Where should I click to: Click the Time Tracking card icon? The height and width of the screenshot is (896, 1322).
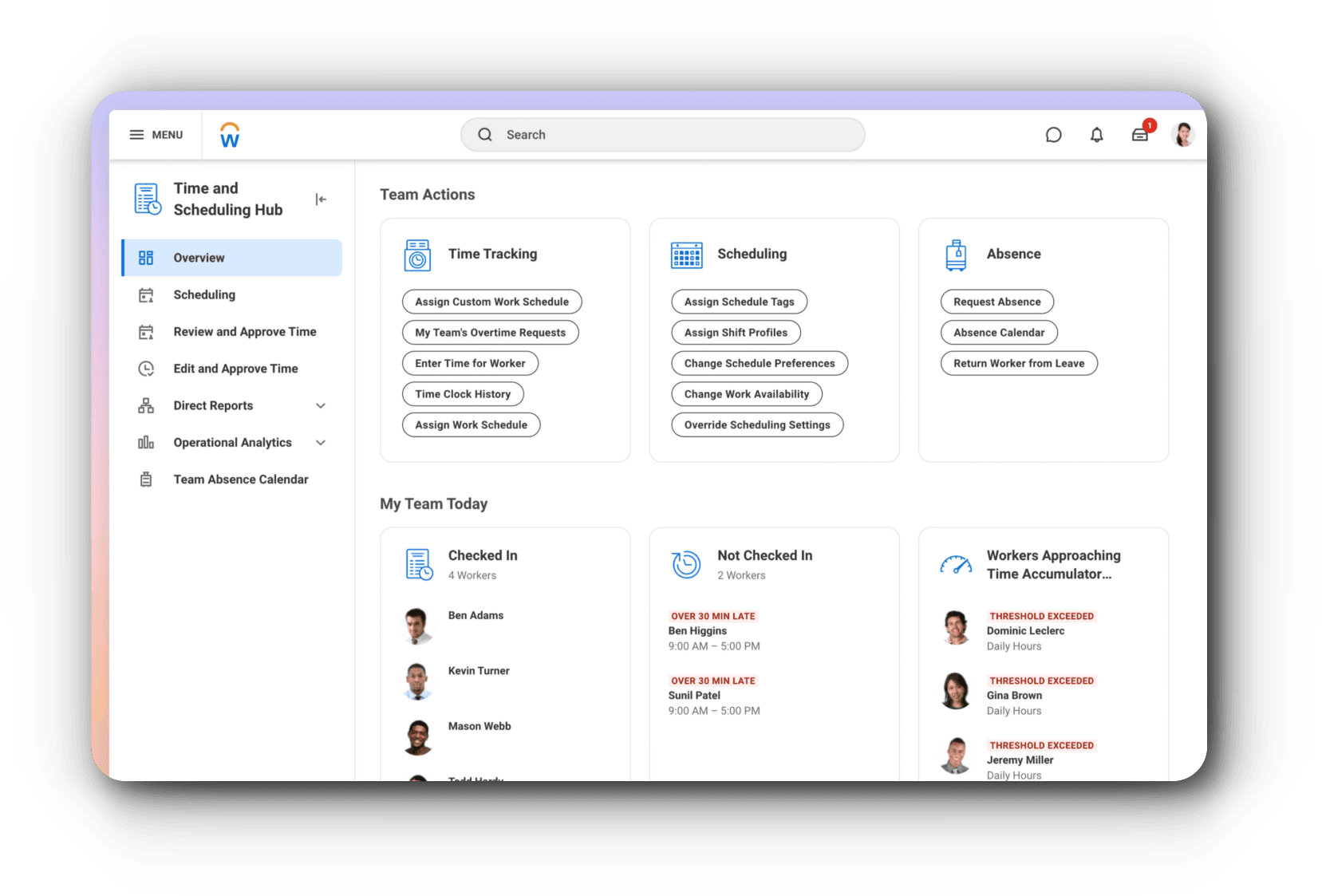[x=417, y=255]
